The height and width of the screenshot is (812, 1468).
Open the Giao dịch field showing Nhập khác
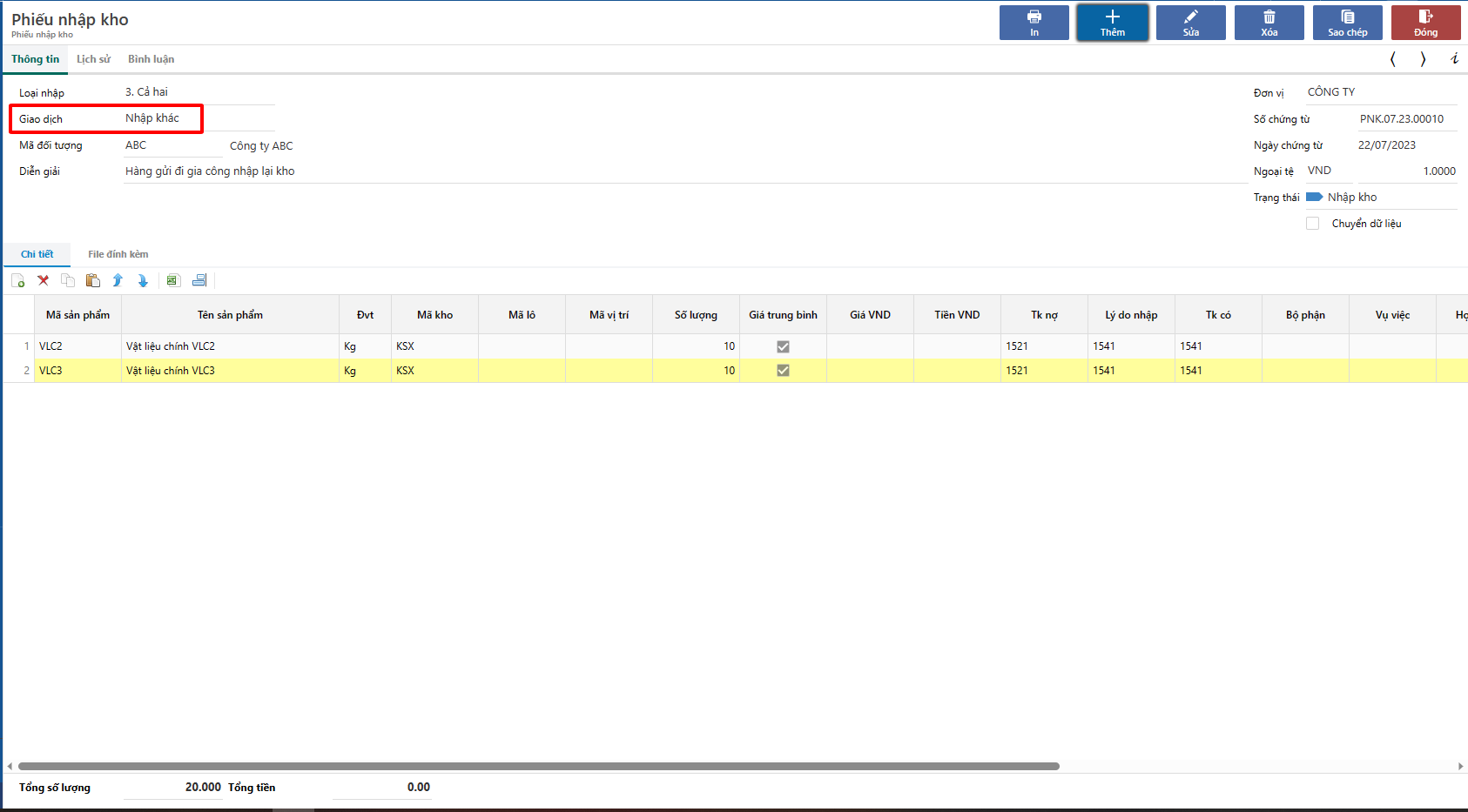[x=199, y=118]
